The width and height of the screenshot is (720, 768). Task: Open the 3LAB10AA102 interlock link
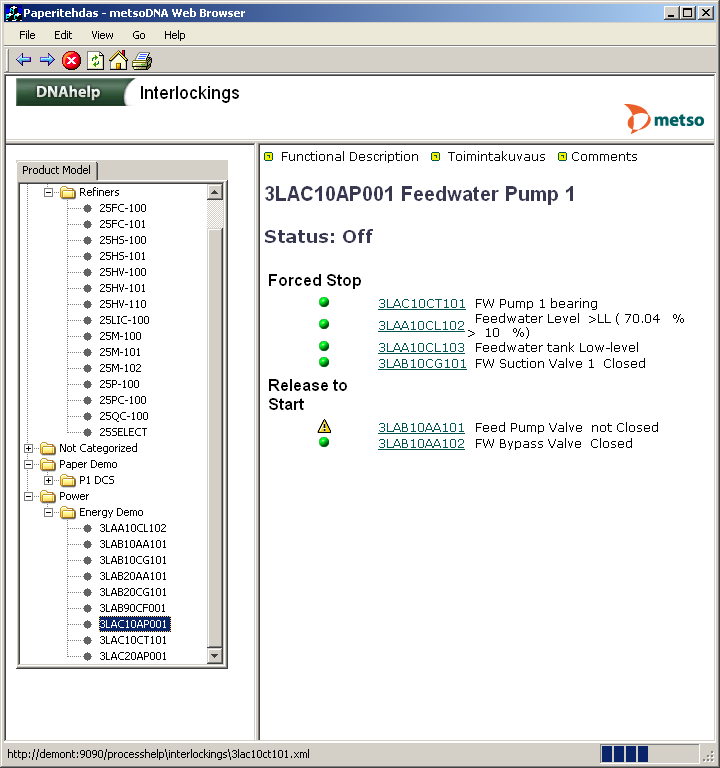point(421,444)
